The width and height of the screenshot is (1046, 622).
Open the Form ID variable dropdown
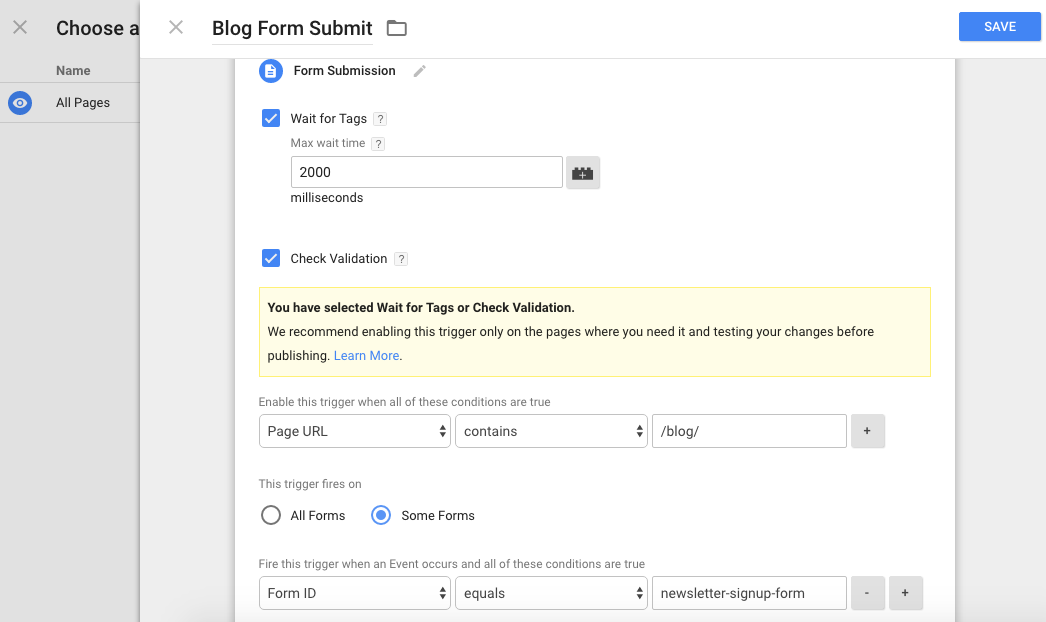coord(354,593)
